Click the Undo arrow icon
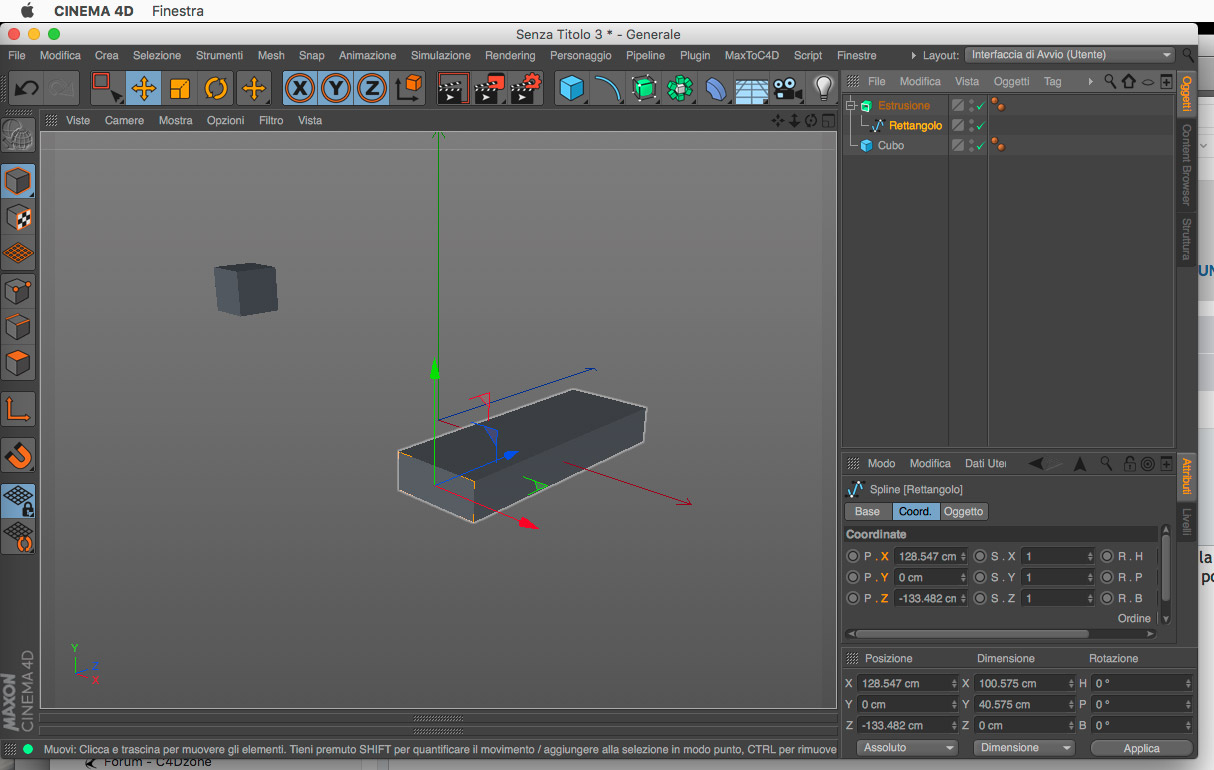The height and width of the screenshot is (770, 1214). tap(27, 88)
